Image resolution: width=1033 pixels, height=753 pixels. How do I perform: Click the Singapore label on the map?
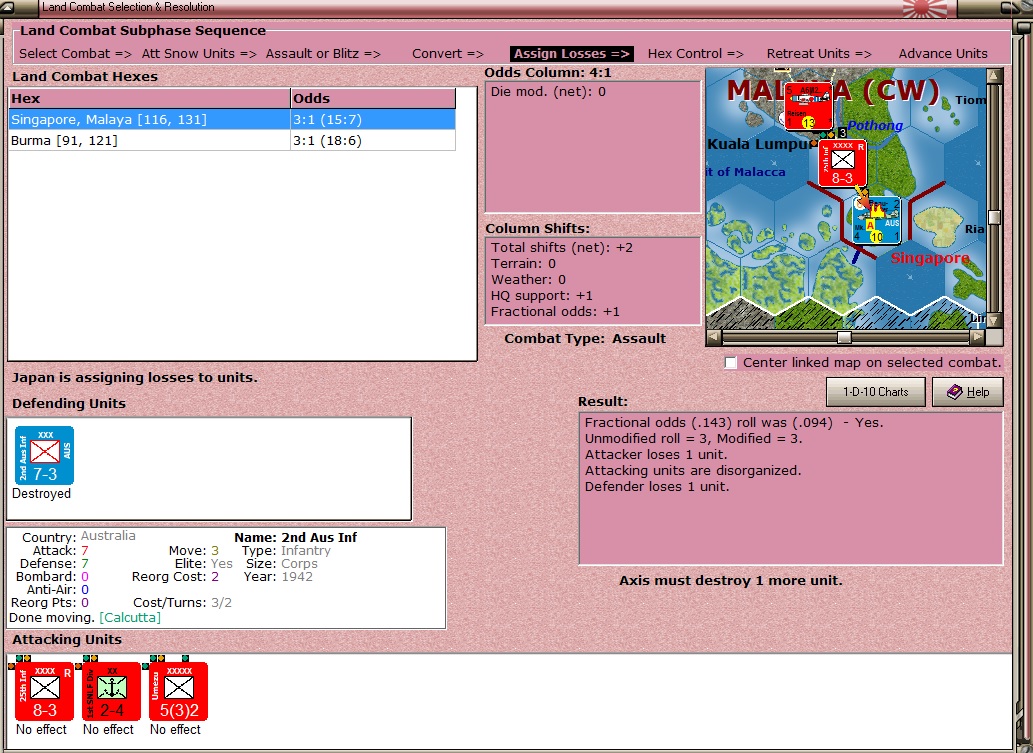pyautogui.click(x=930, y=258)
